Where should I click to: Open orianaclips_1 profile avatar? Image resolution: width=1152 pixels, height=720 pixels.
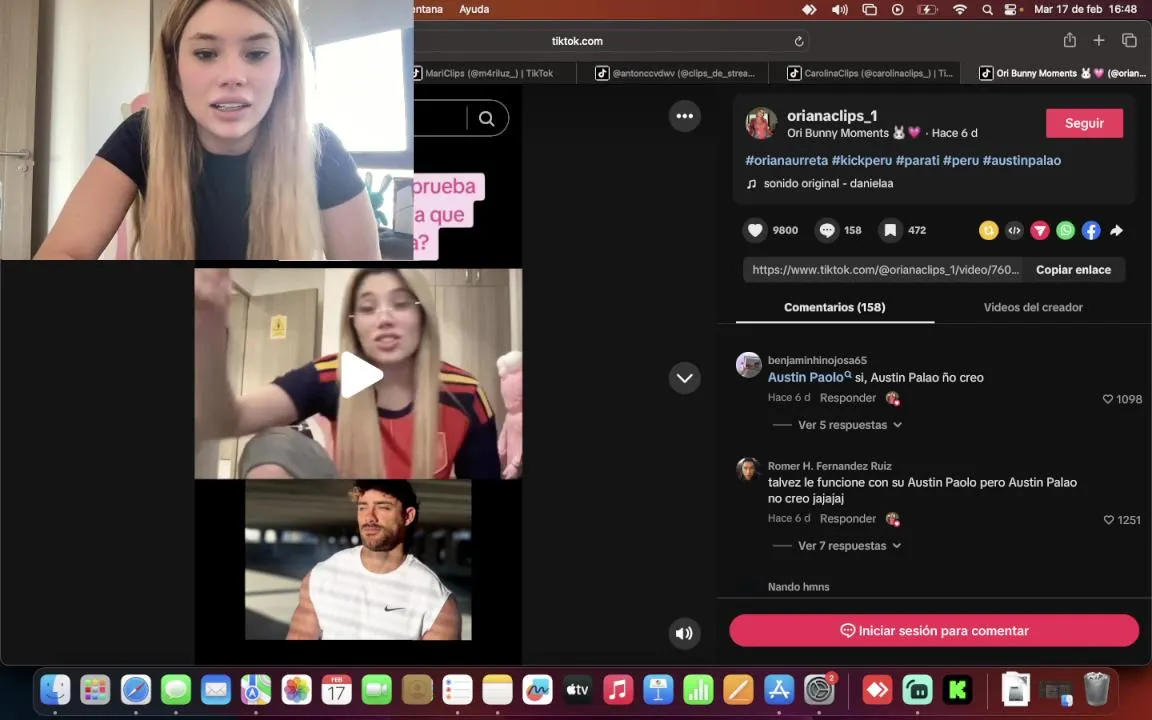click(761, 123)
